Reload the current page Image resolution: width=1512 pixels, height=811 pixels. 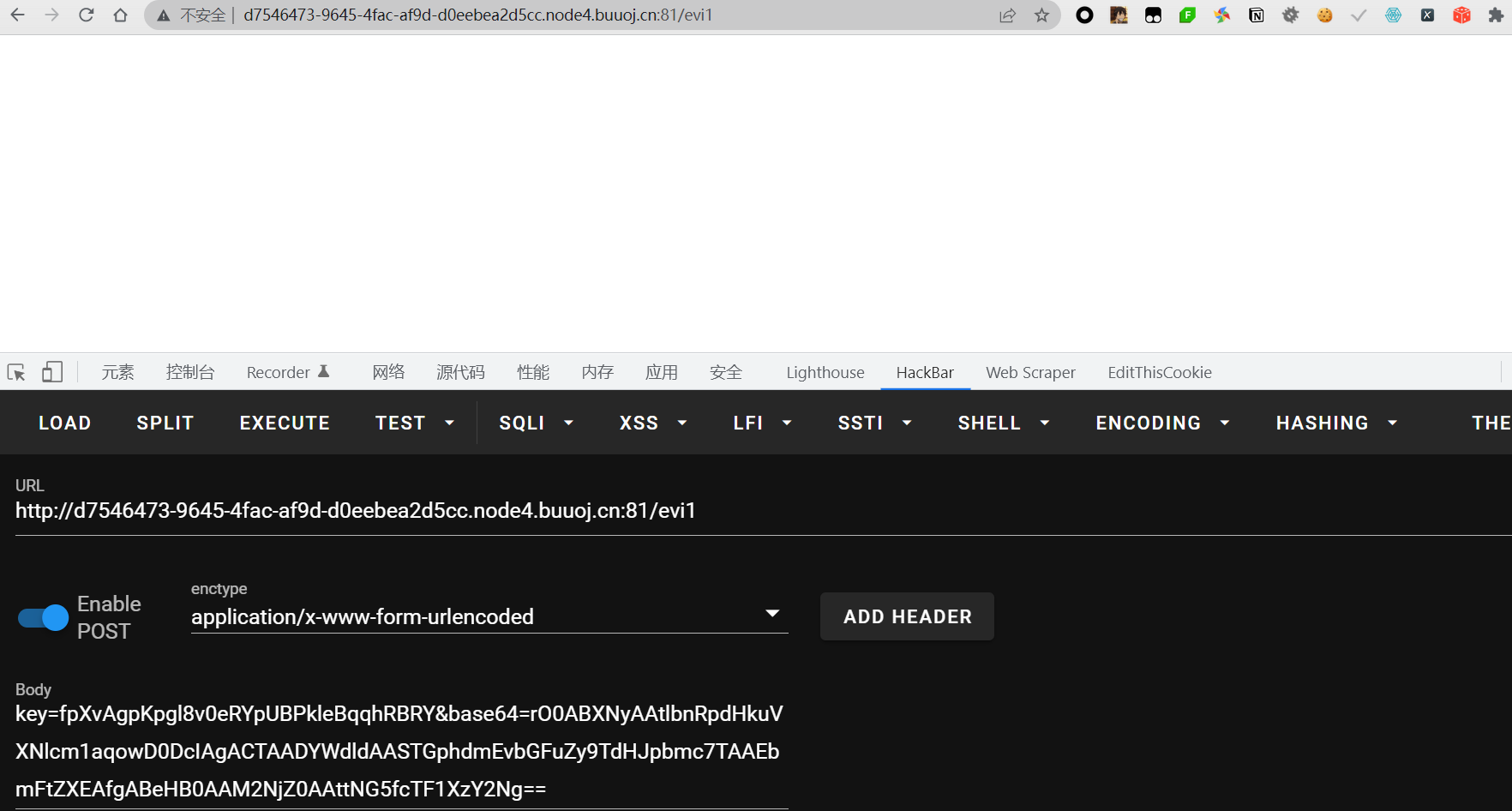pos(86,15)
